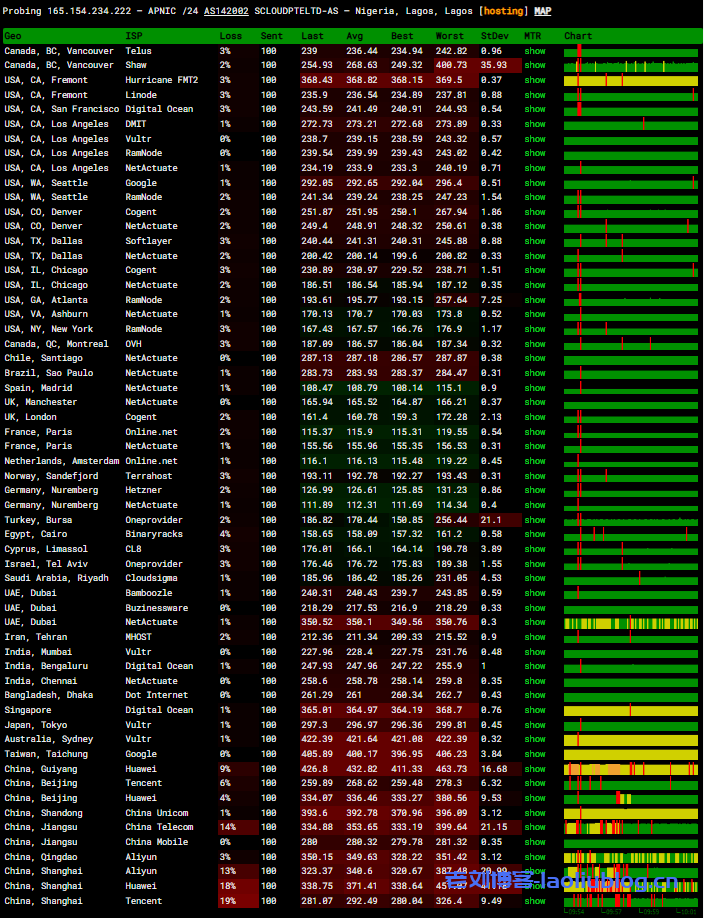Click the latency chart for Vancouver Shaw
Viewport: 704px width, 918px height.
click(x=630, y=66)
